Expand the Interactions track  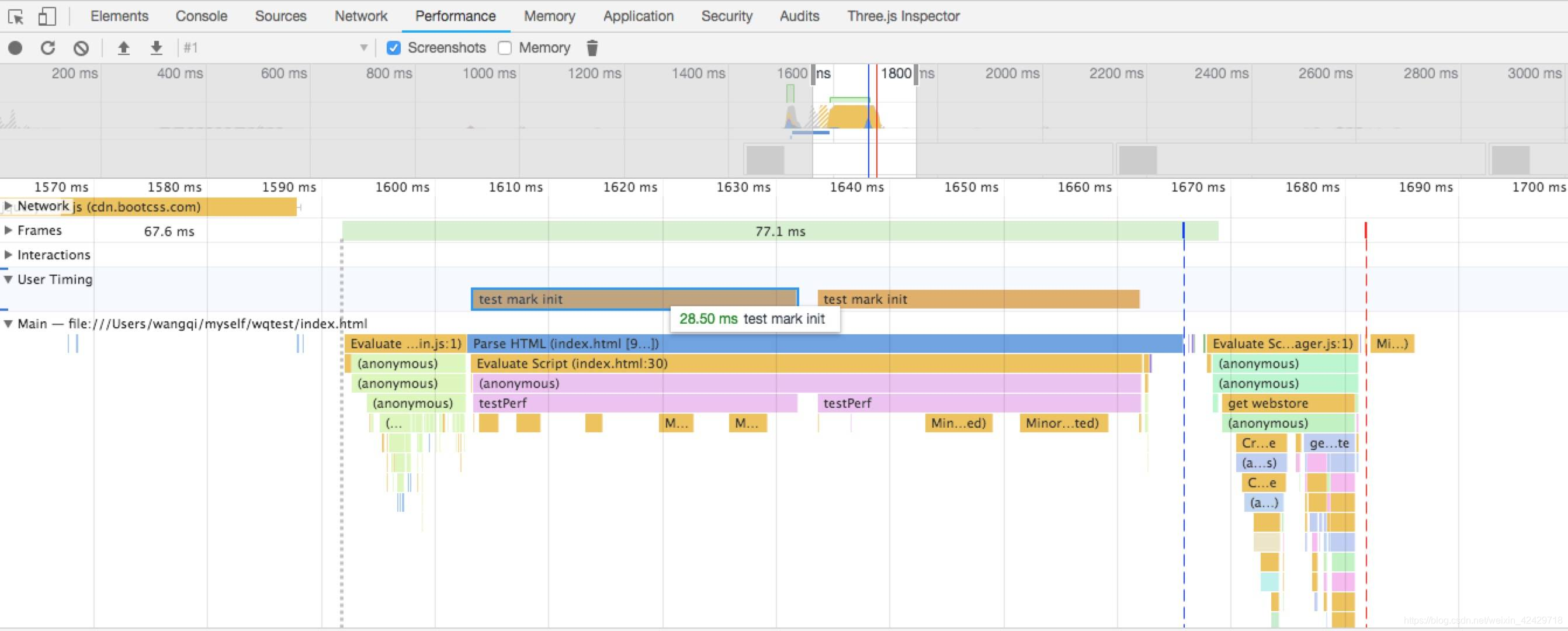pyautogui.click(x=8, y=255)
